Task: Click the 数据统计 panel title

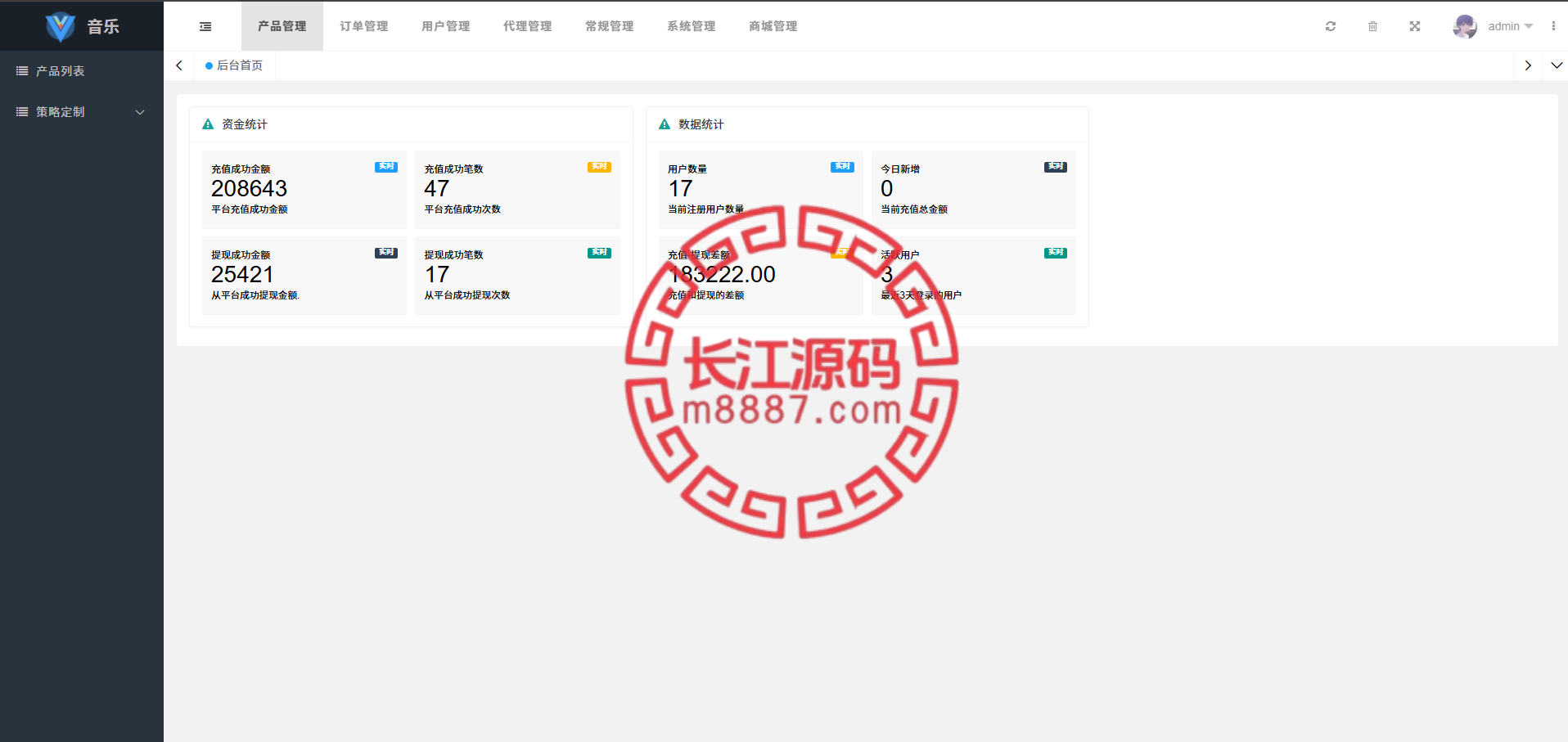Action: point(701,124)
